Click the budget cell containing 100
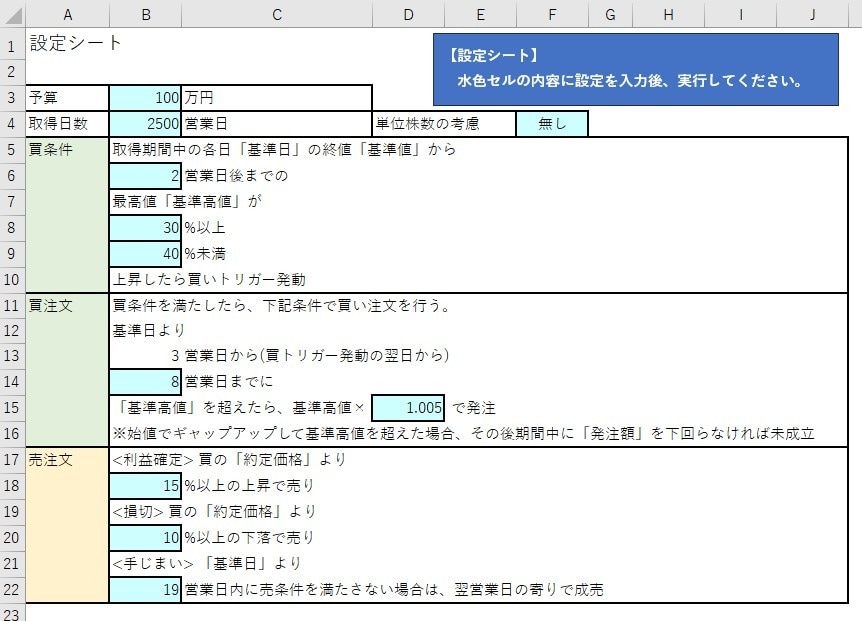The width and height of the screenshot is (862, 621). coord(146,98)
